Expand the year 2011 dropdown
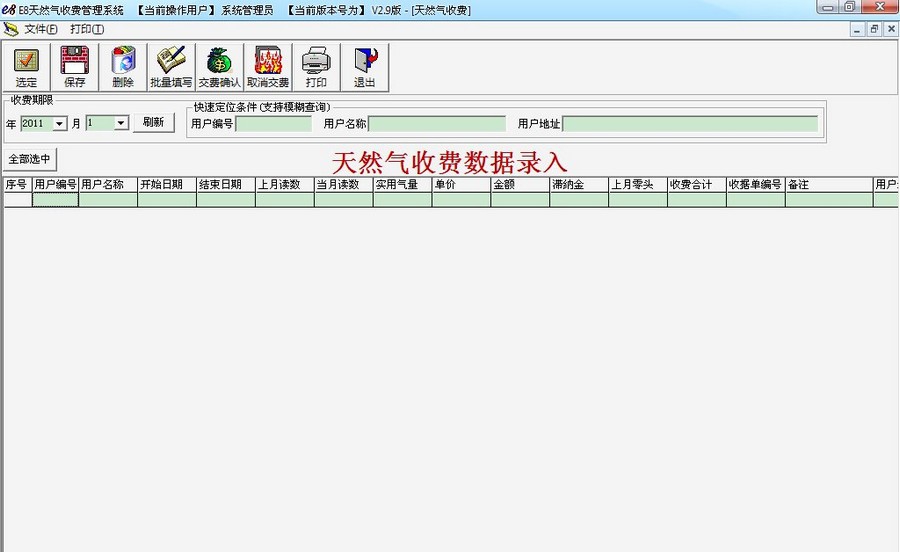900x552 pixels. click(60, 123)
